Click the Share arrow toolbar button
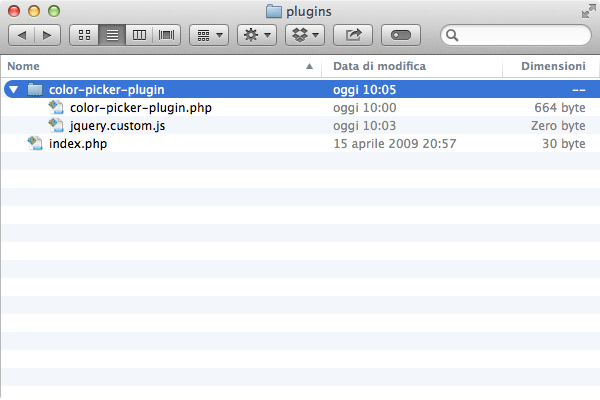This screenshot has height=400, width=600. (x=353, y=35)
